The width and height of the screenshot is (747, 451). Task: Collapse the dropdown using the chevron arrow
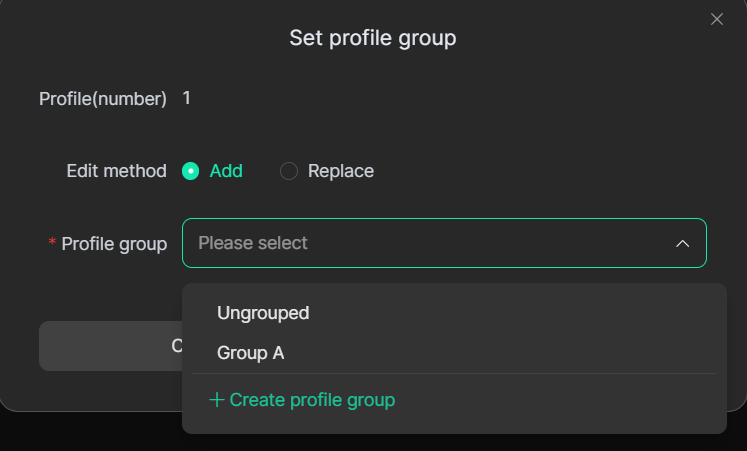click(682, 244)
